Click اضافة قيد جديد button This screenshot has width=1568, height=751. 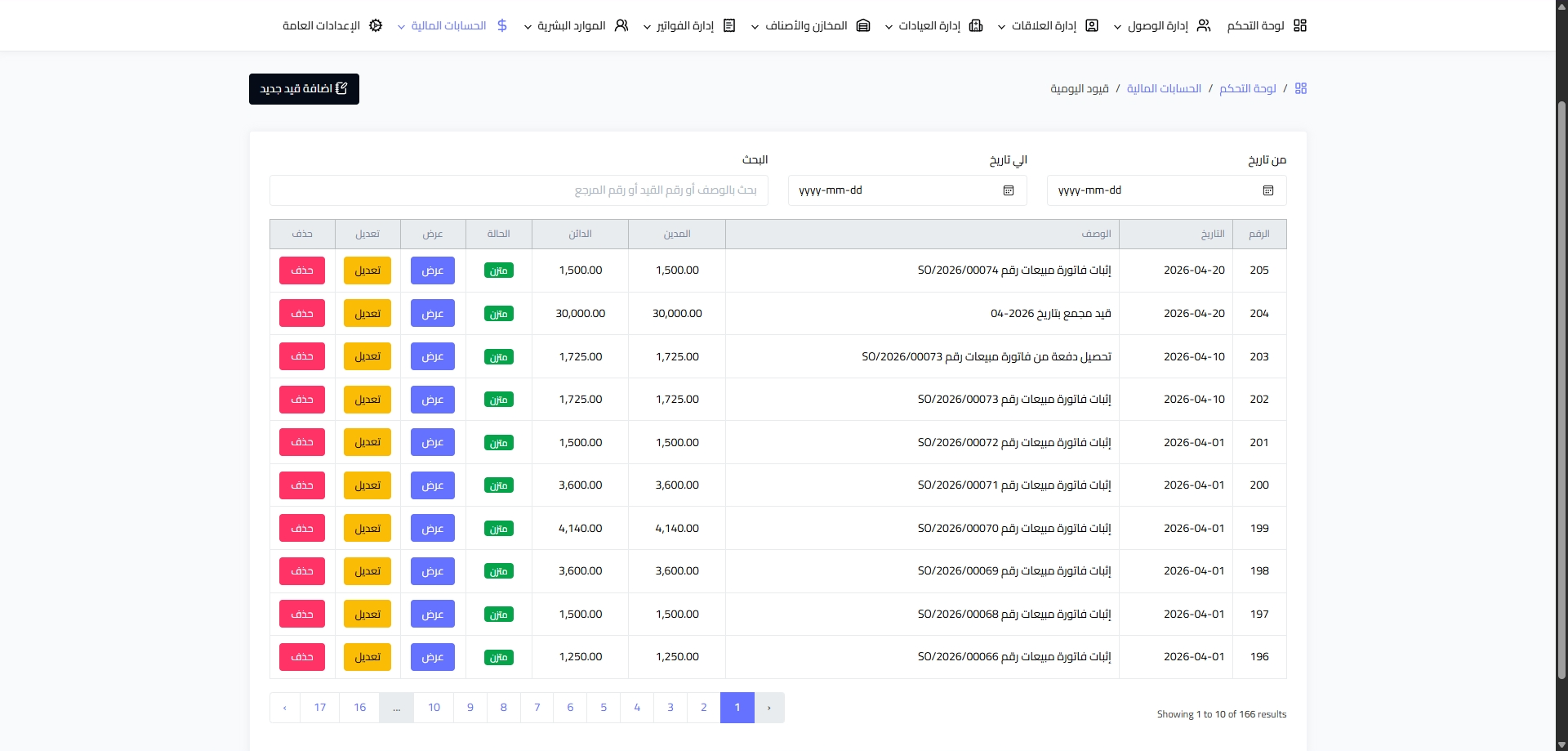tap(304, 89)
